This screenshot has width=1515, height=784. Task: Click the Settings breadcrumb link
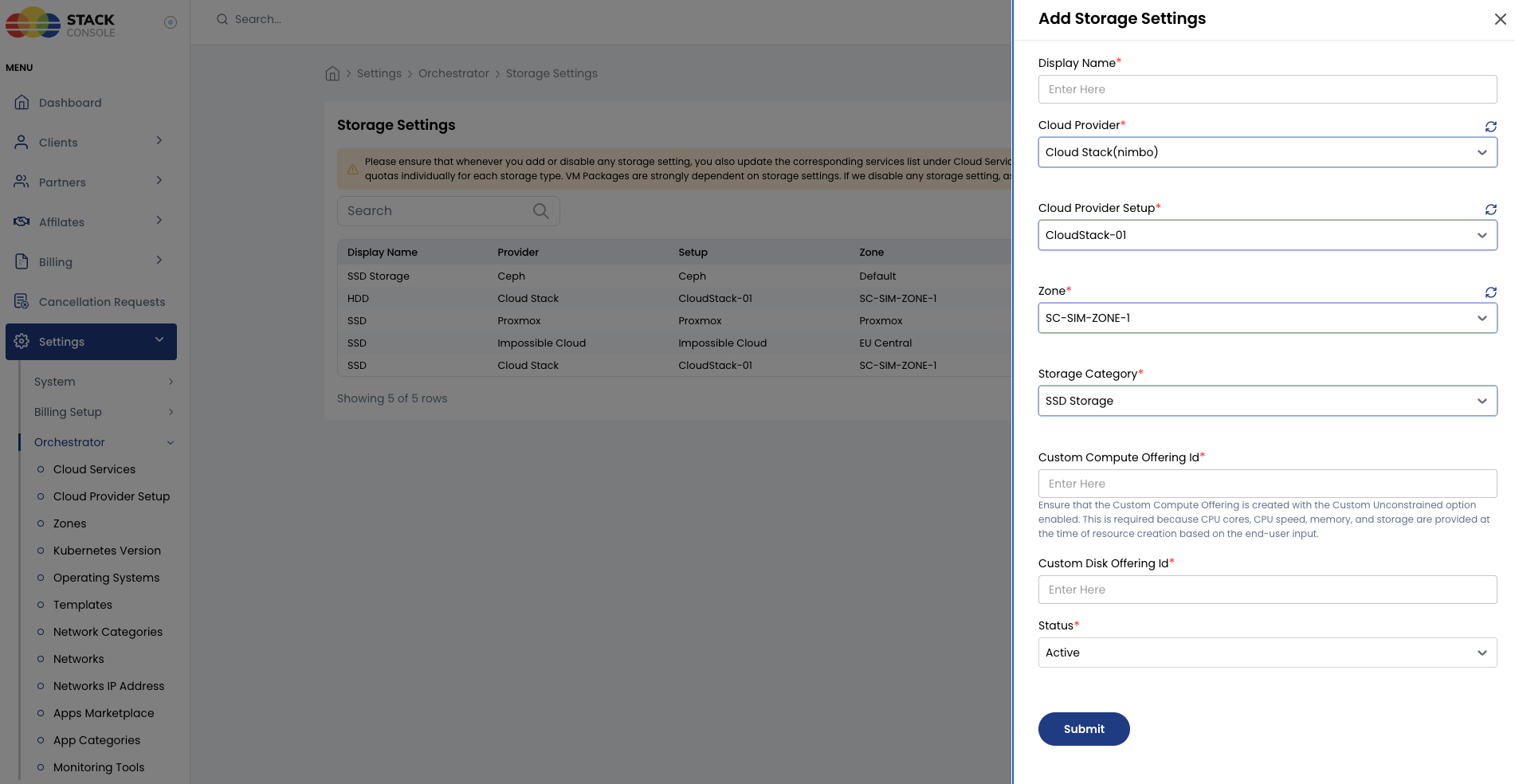click(379, 73)
